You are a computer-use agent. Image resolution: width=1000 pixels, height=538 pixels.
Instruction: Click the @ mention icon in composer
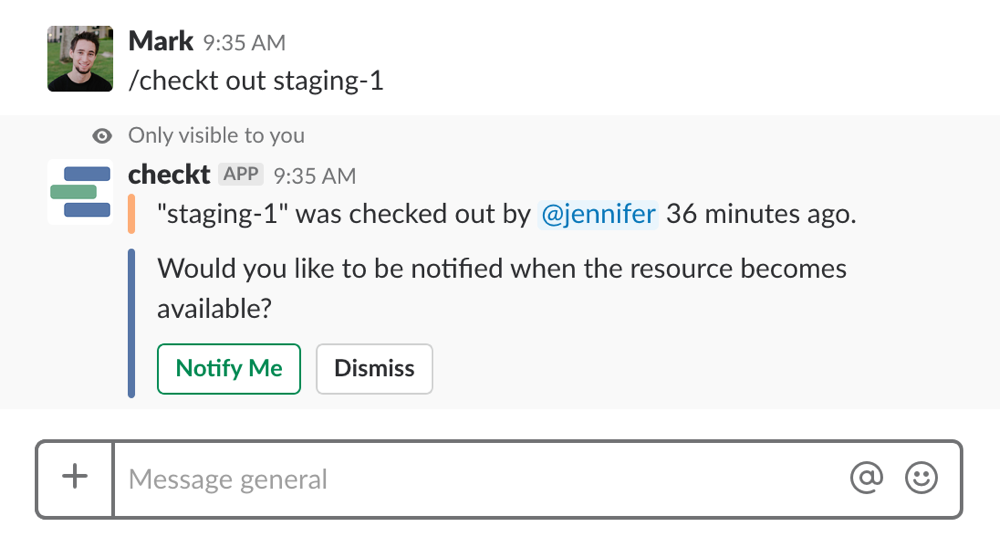click(867, 478)
